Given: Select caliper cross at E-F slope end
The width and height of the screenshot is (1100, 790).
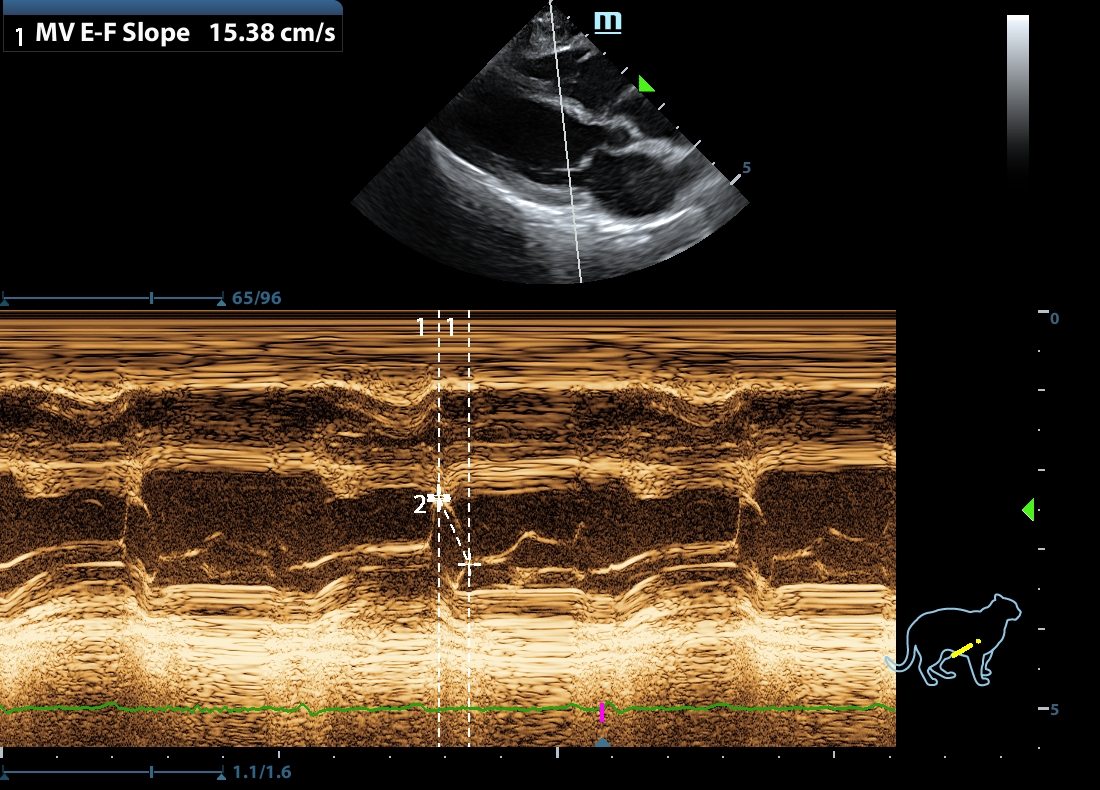Looking at the screenshot, I should tap(468, 564).
